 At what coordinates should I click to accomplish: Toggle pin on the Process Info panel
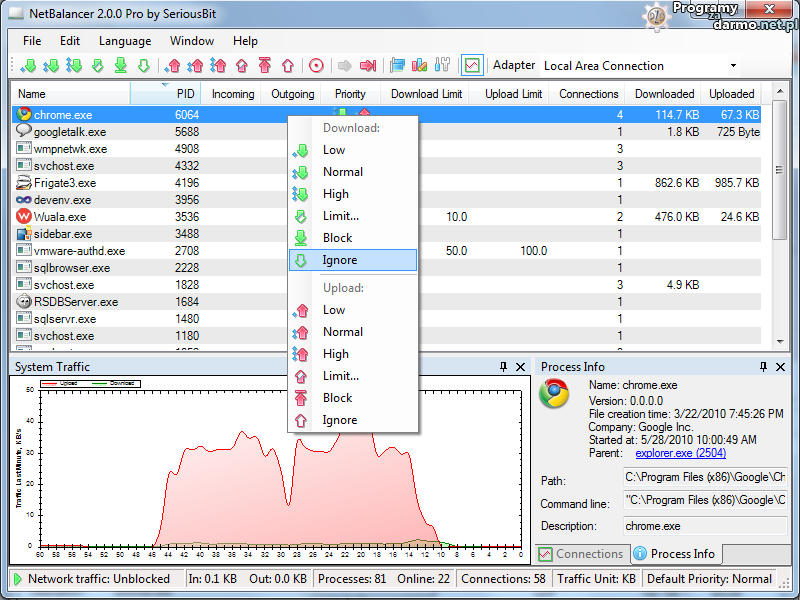click(x=764, y=367)
